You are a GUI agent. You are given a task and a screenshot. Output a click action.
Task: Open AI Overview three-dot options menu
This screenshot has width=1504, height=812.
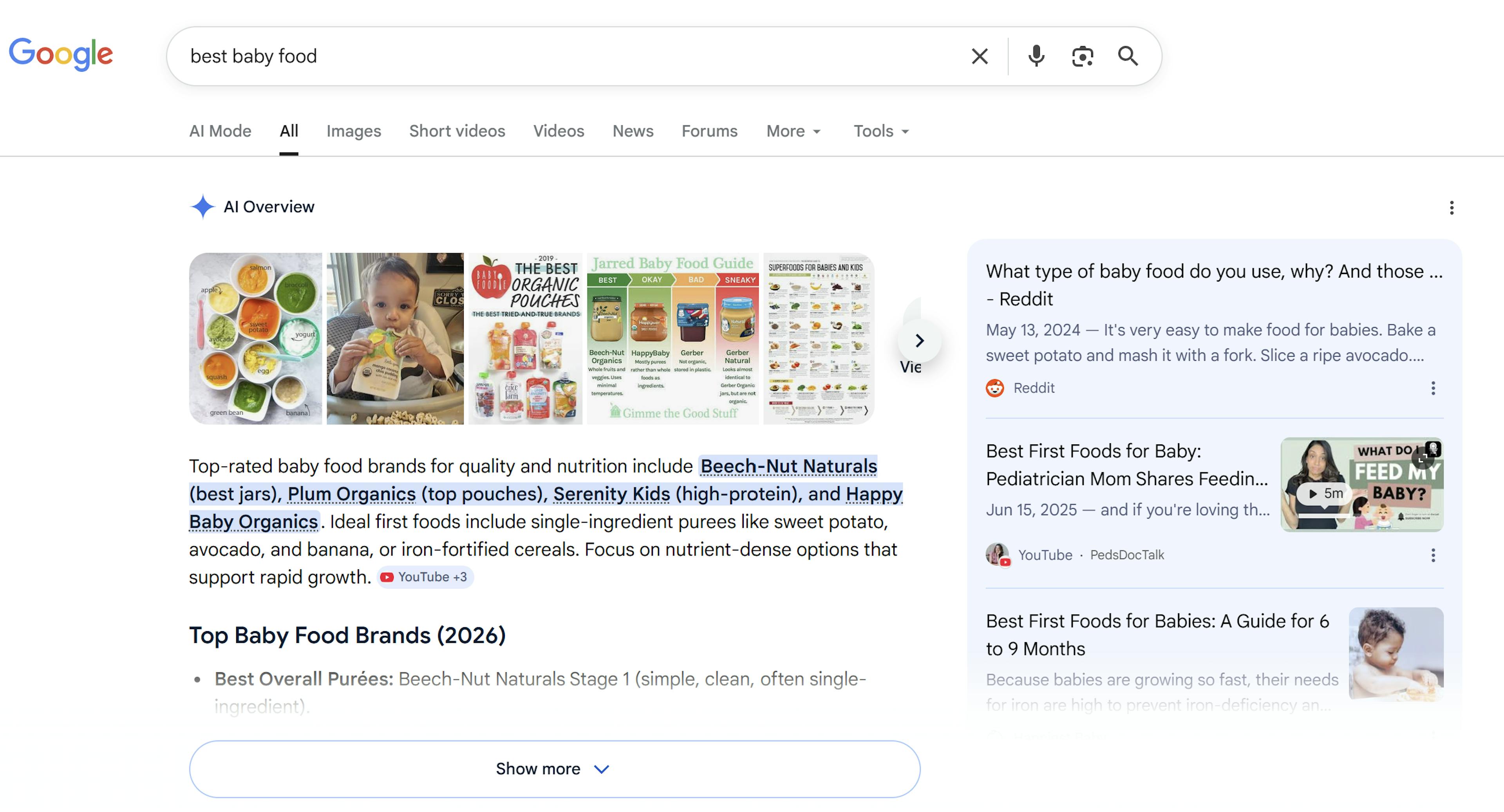pos(1452,208)
